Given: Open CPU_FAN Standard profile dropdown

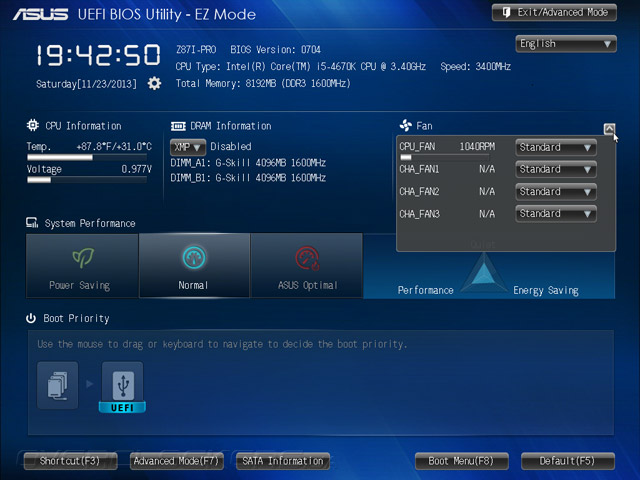Looking at the screenshot, I should coord(556,147).
